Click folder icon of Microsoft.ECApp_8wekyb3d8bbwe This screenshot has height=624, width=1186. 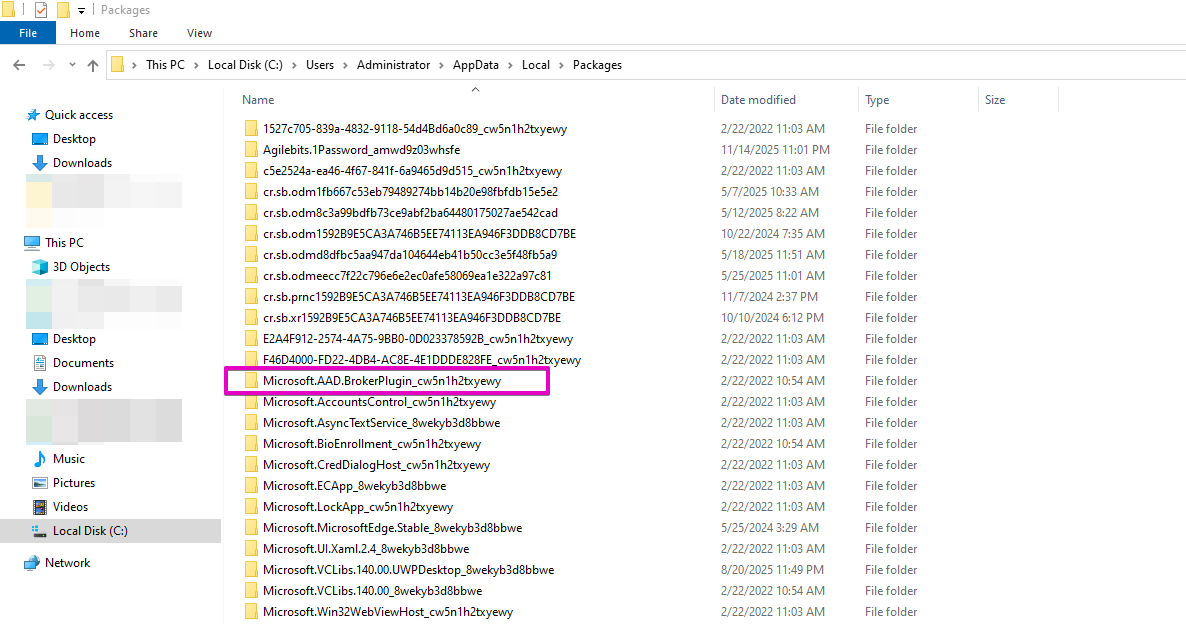[251, 486]
